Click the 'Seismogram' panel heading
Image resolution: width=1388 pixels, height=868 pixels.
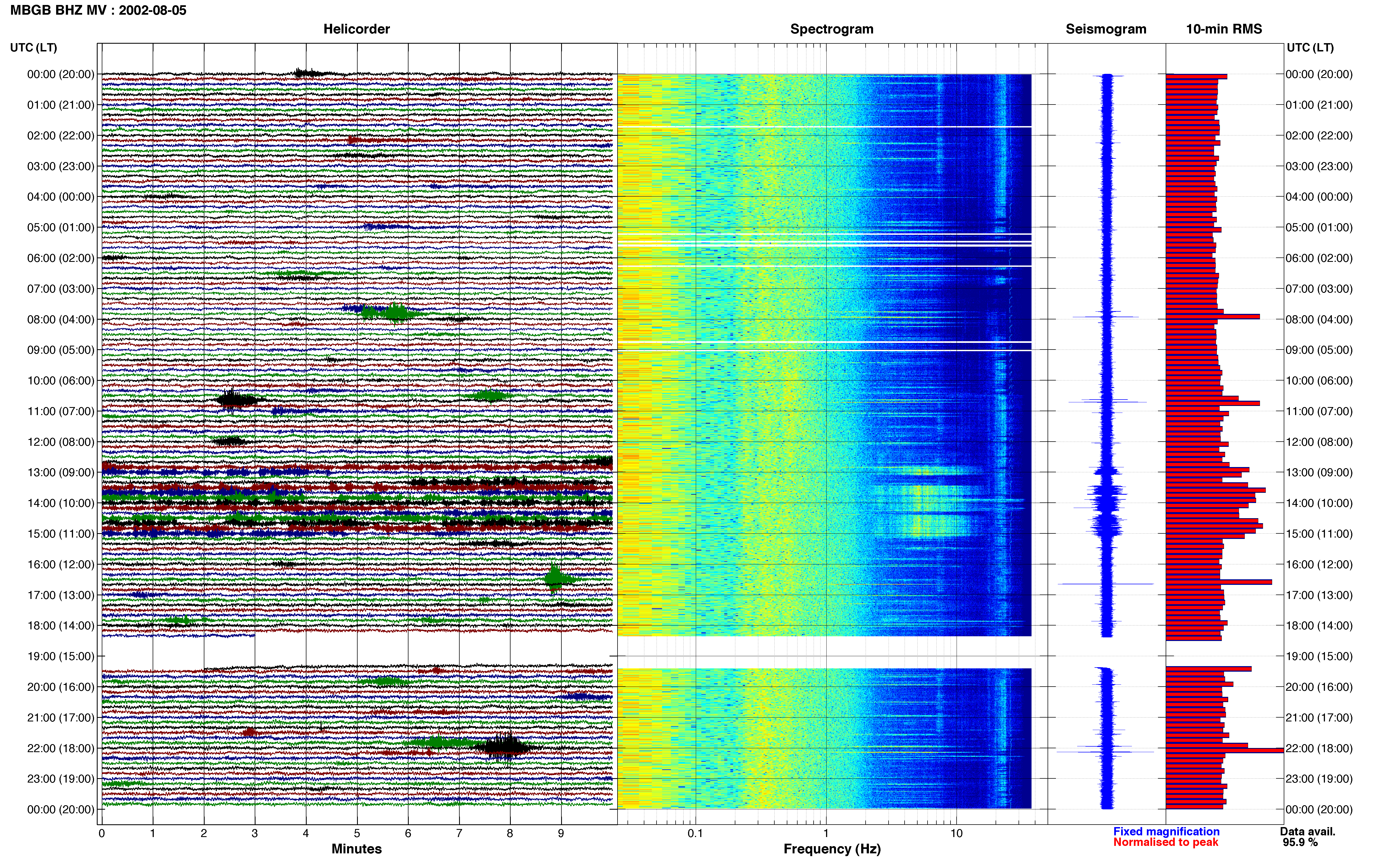tap(1106, 29)
